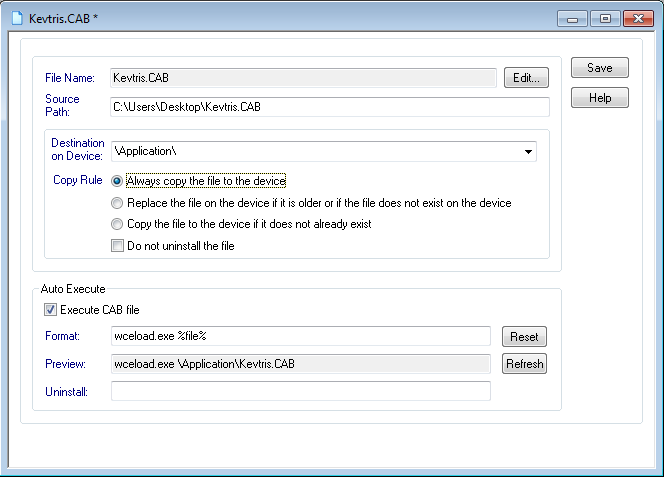Click the Source Path text field
664x477 pixels.
point(330,107)
